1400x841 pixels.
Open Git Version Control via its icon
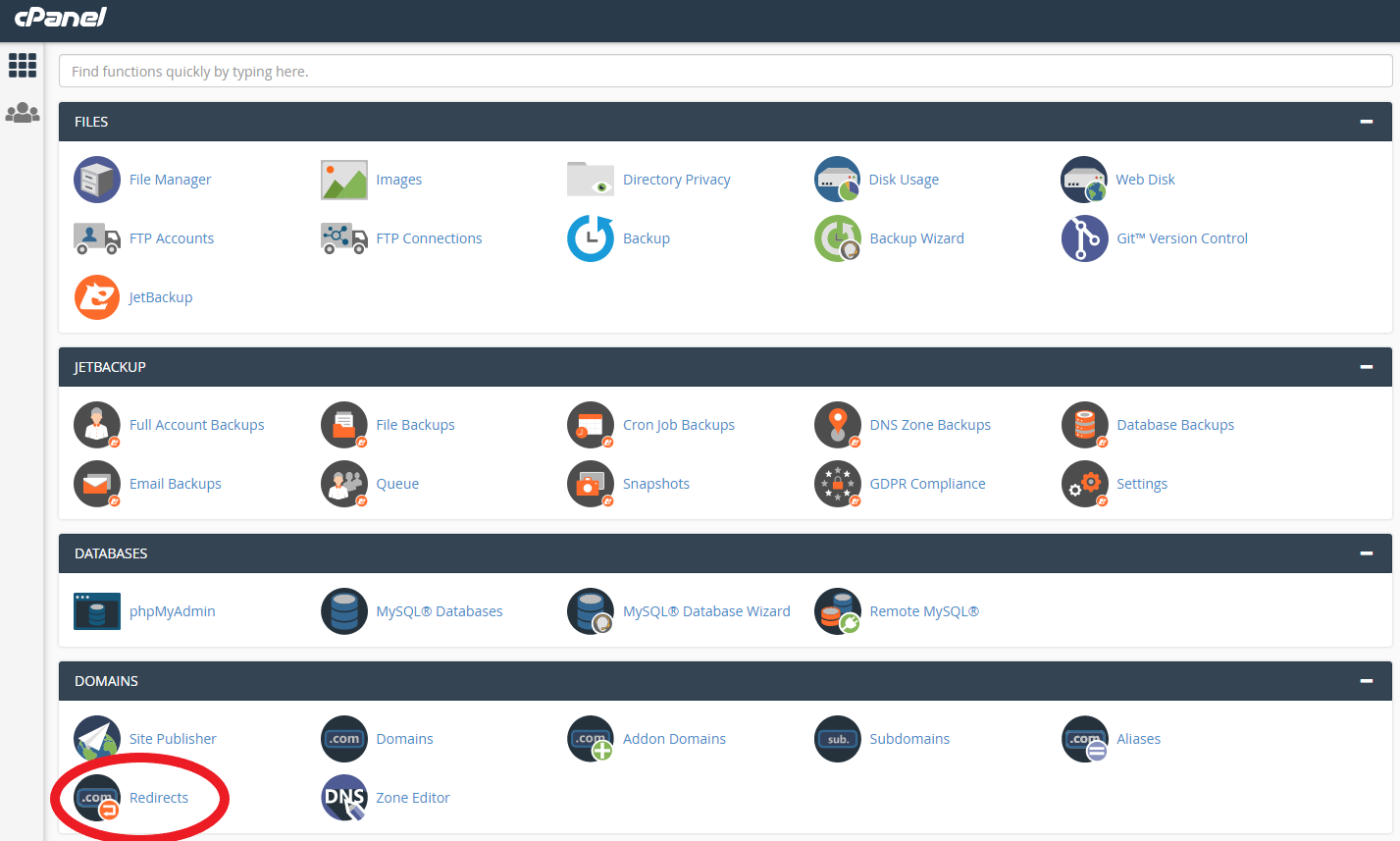coord(1084,237)
